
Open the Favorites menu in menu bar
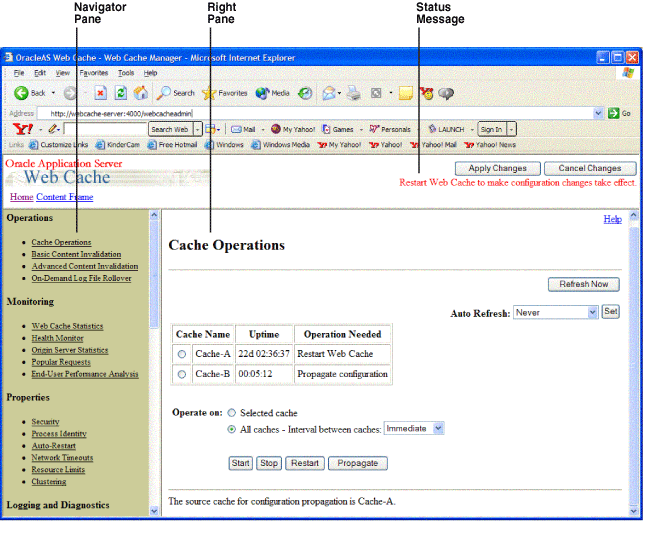pos(93,73)
